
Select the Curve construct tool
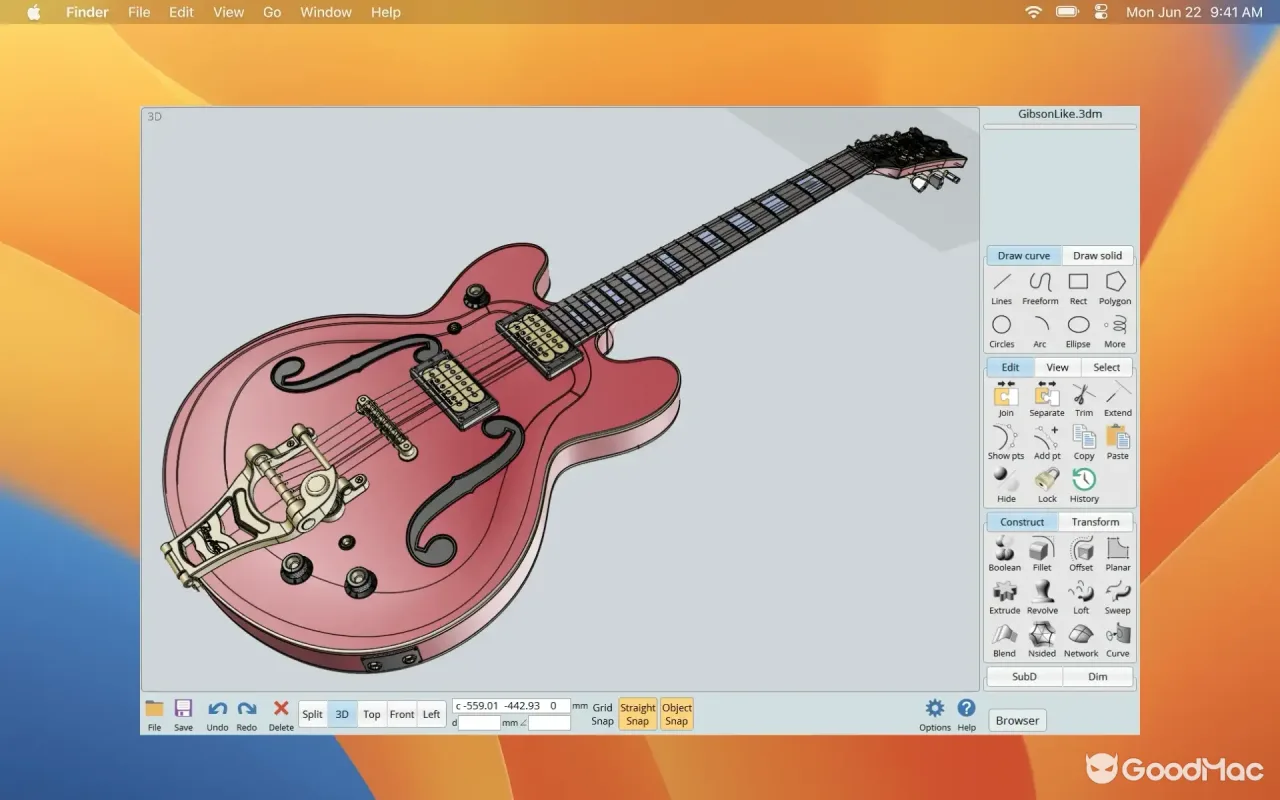(x=1118, y=640)
